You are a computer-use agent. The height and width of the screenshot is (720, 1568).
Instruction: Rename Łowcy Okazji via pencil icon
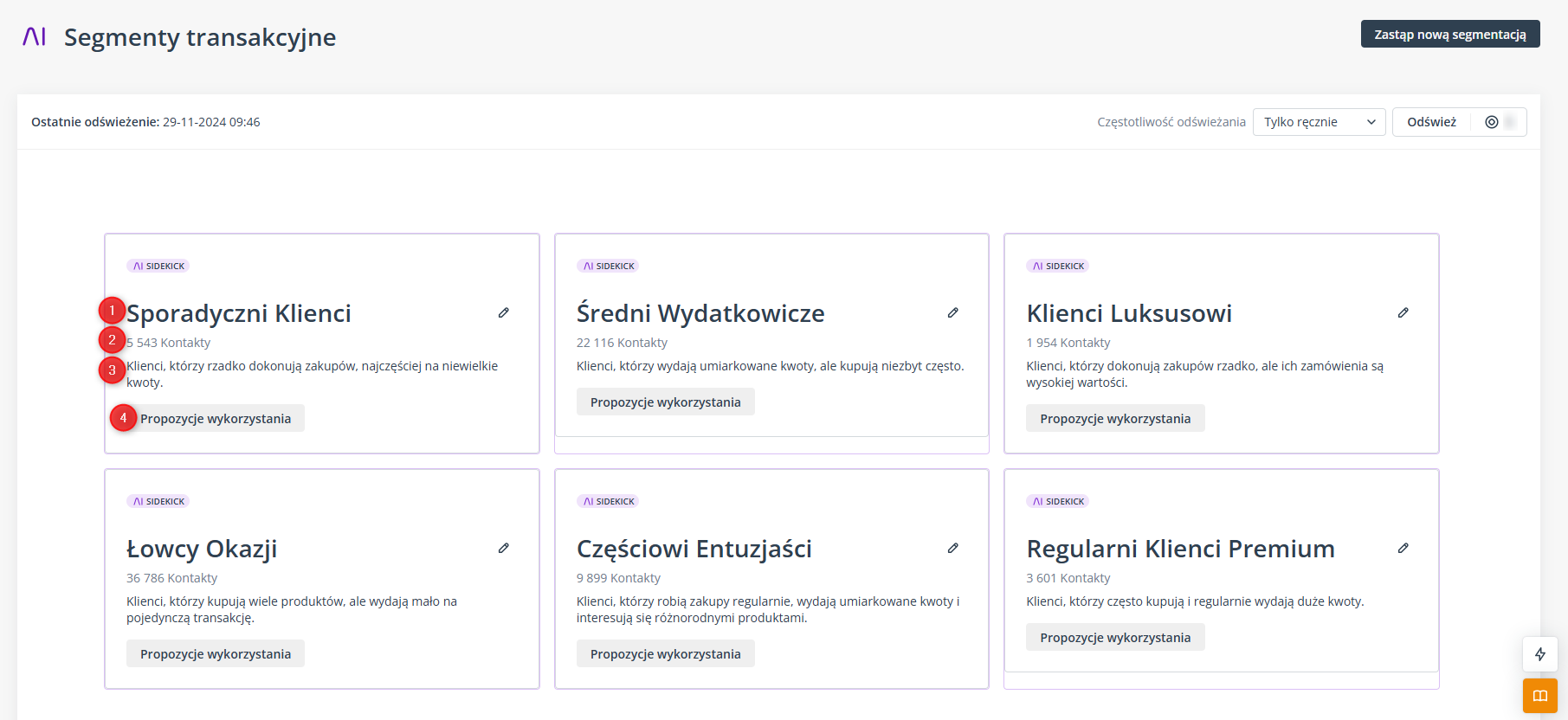tap(504, 548)
